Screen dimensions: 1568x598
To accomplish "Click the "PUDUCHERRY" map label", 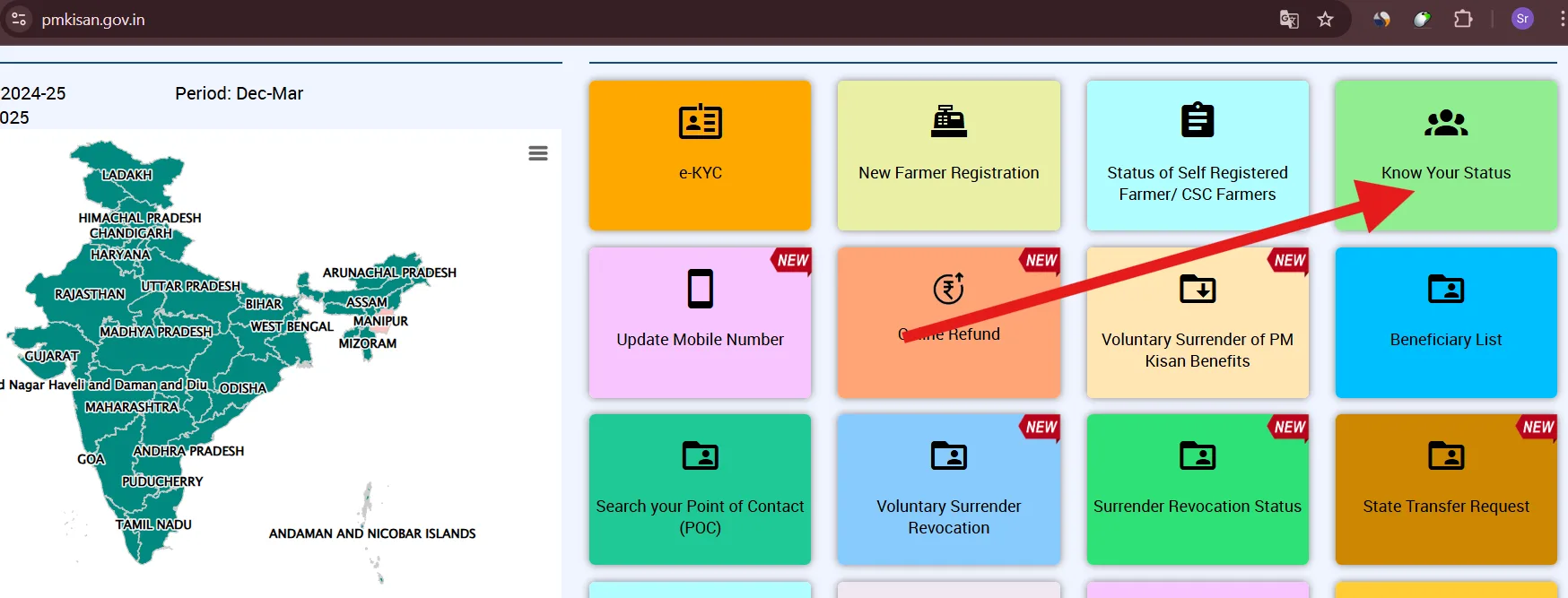I will point(162,481).
